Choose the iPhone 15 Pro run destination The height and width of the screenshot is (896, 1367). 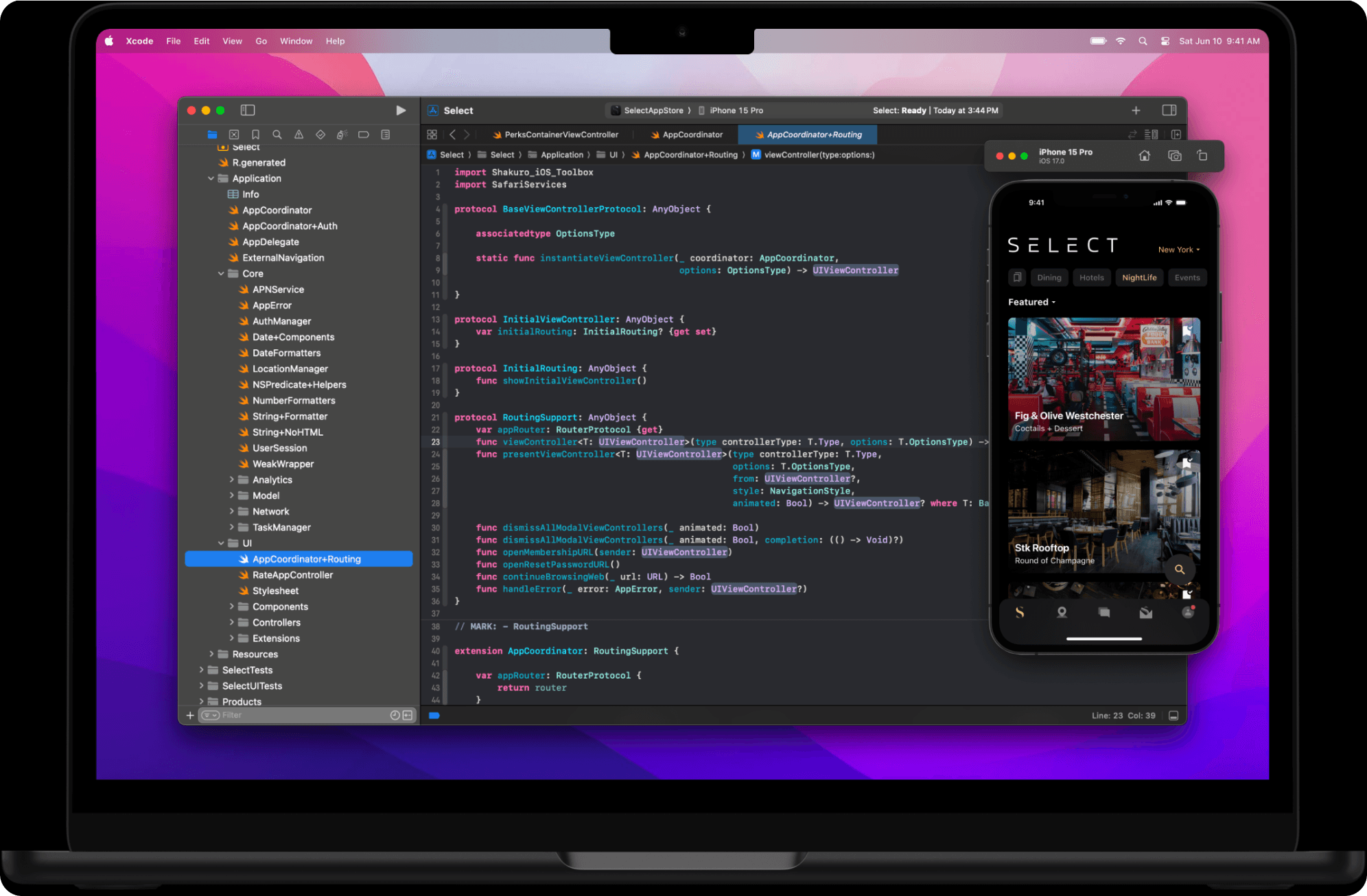(731, 110)
